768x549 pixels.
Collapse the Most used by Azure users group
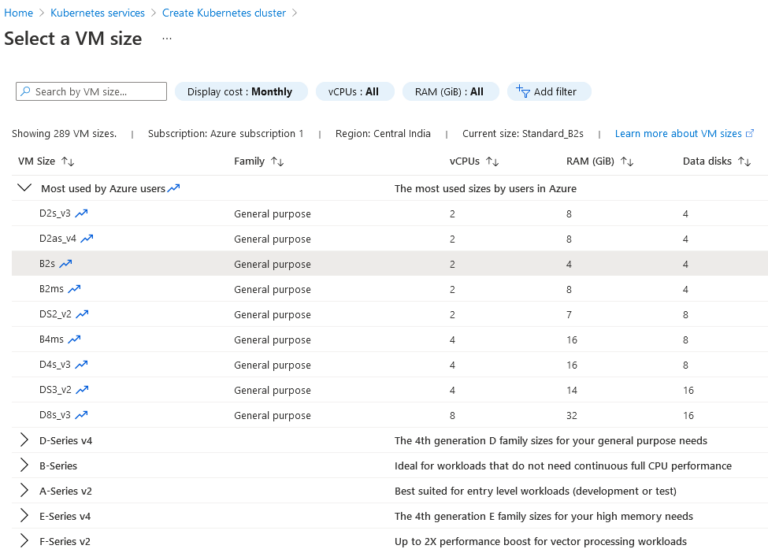[x=24, y=188]
